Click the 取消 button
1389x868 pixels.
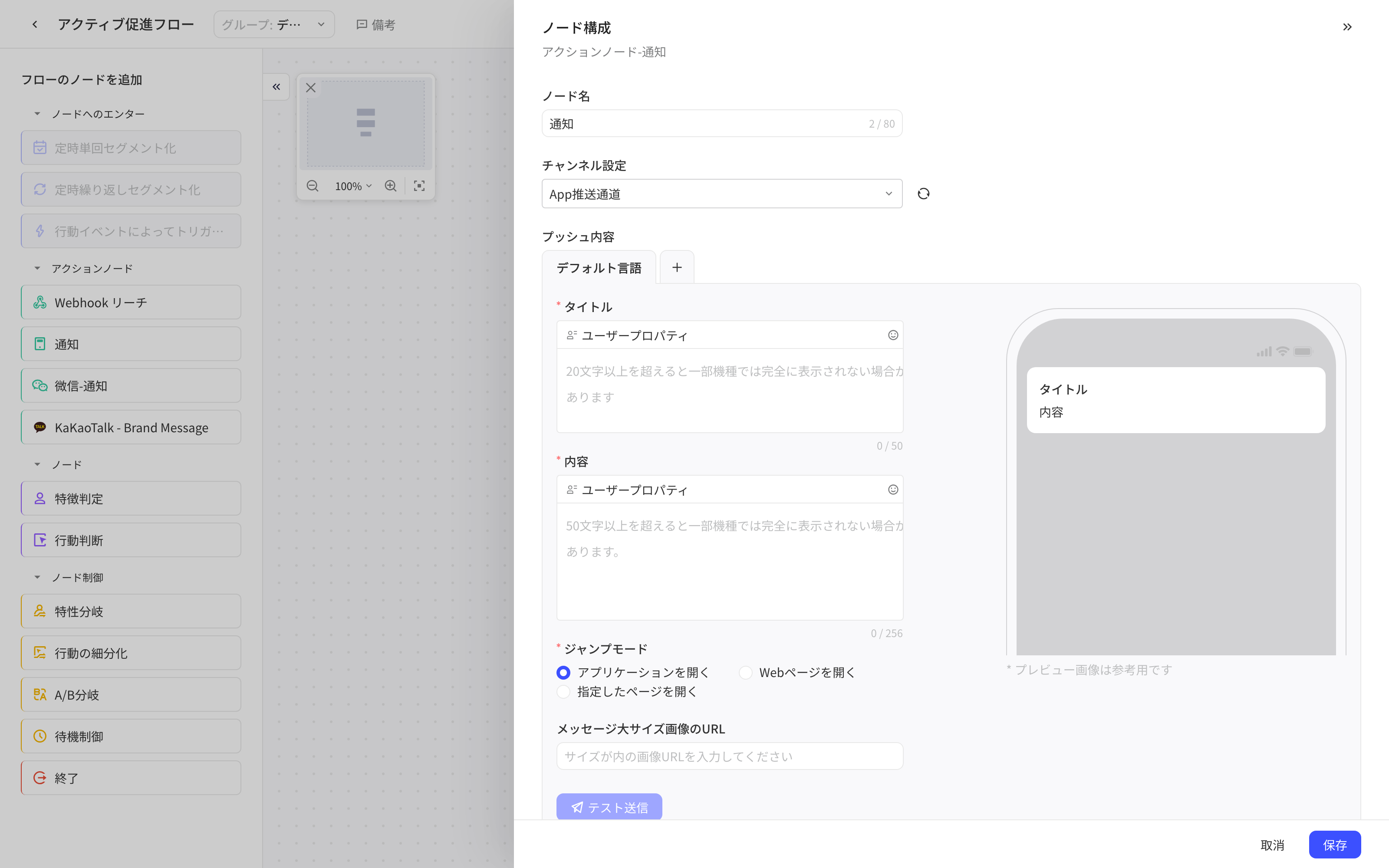point(1273,845)
